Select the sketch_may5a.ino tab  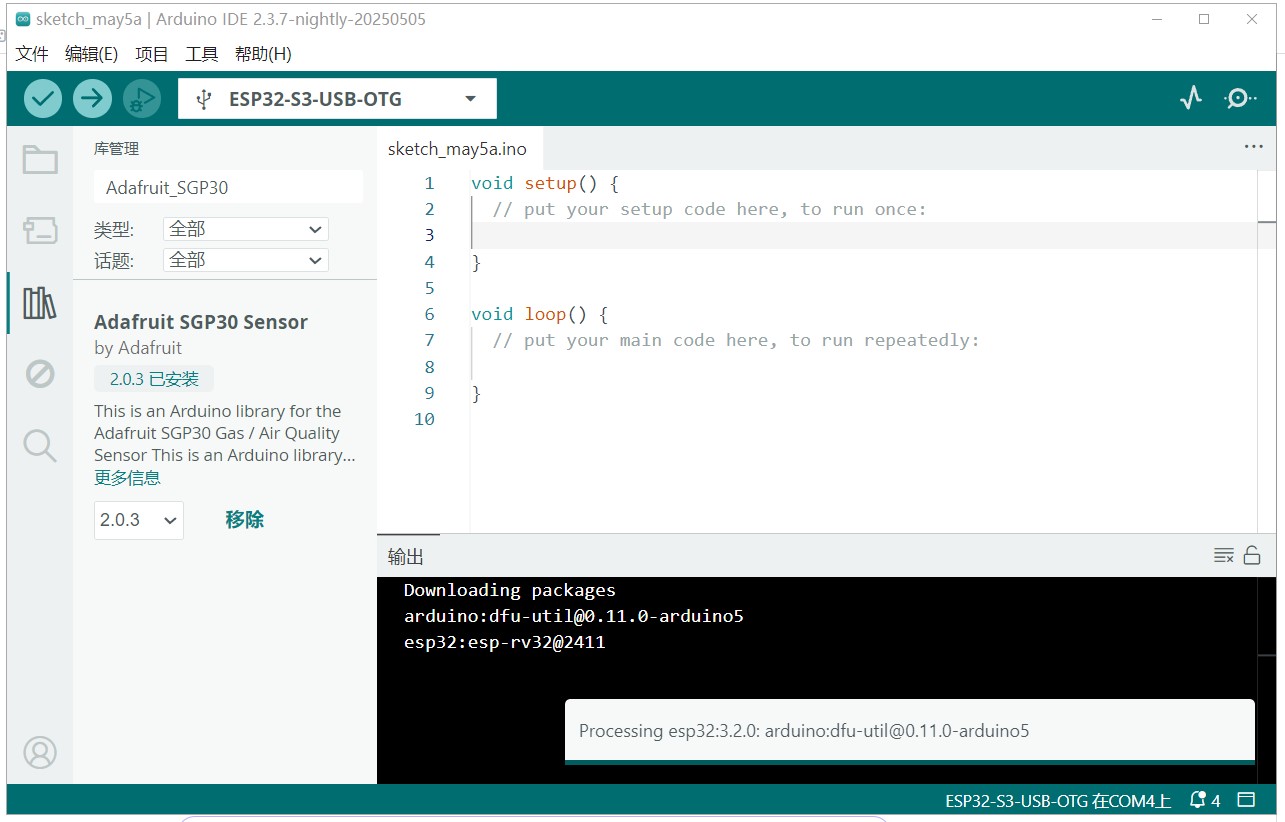(457, 149)
